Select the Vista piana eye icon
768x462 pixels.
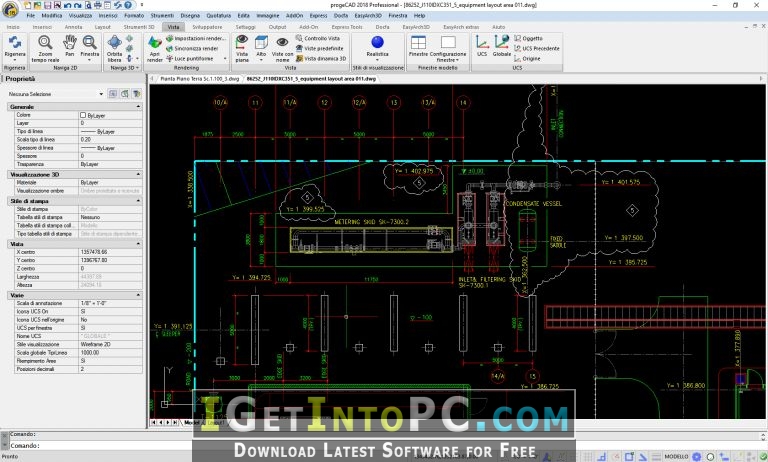coord(242,42)
